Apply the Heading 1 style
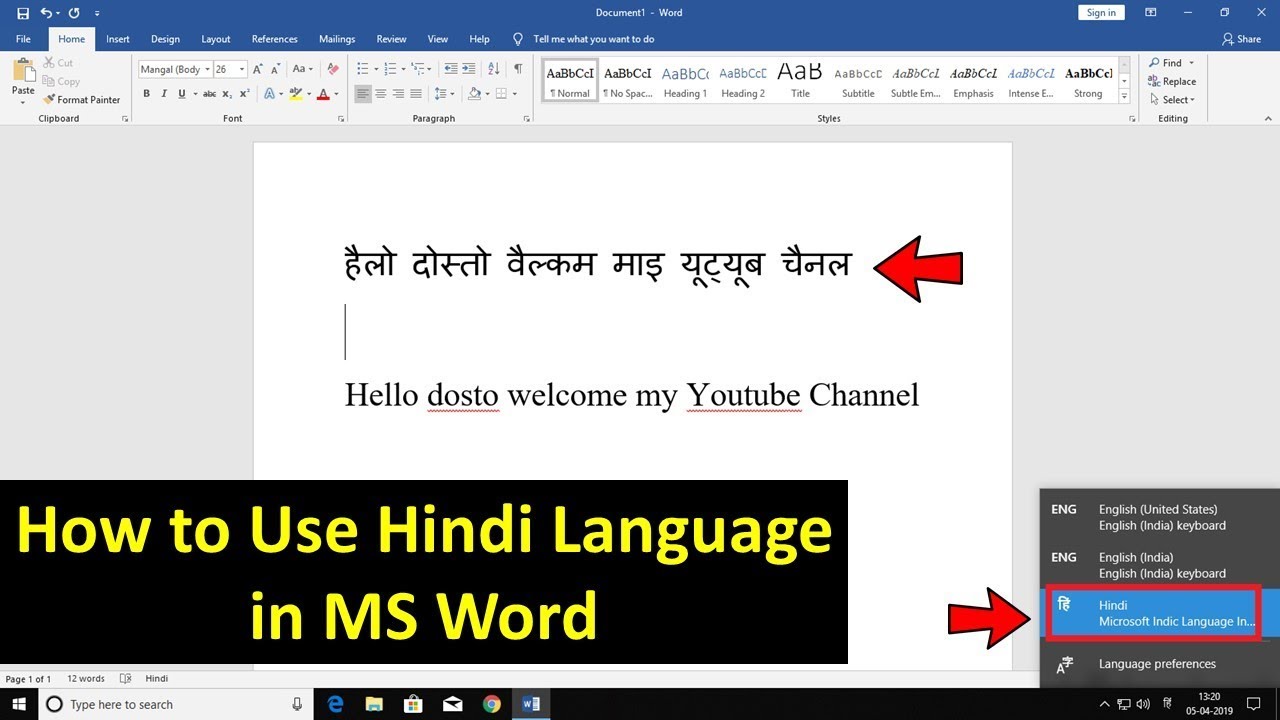1280x720 pixels. point(685,81)
